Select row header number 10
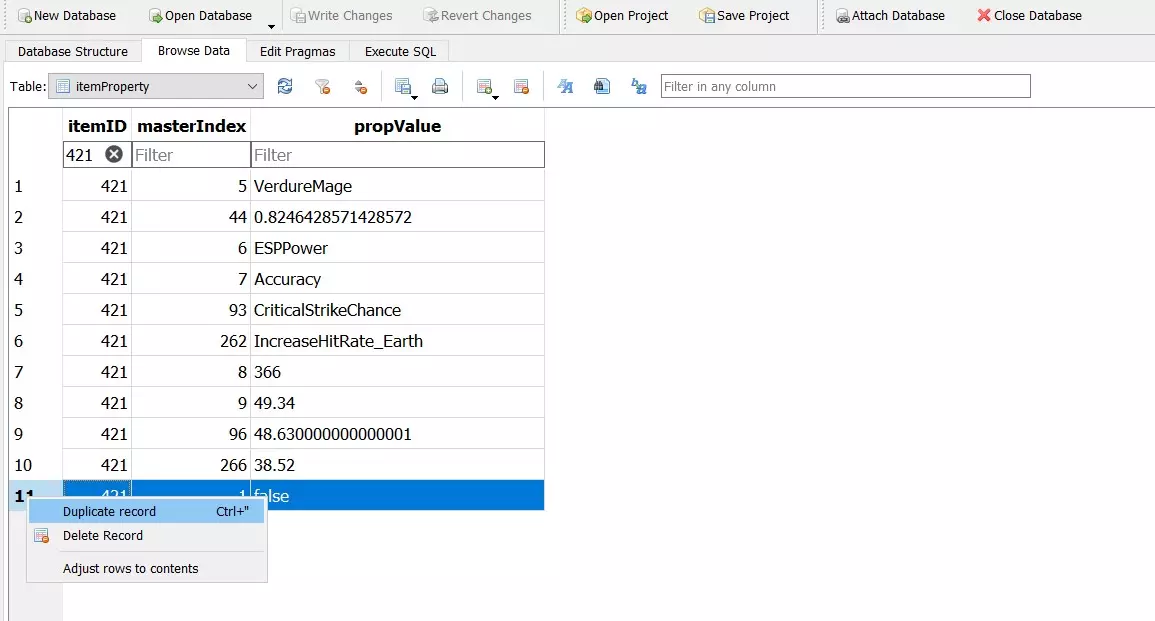 point(35,465)
